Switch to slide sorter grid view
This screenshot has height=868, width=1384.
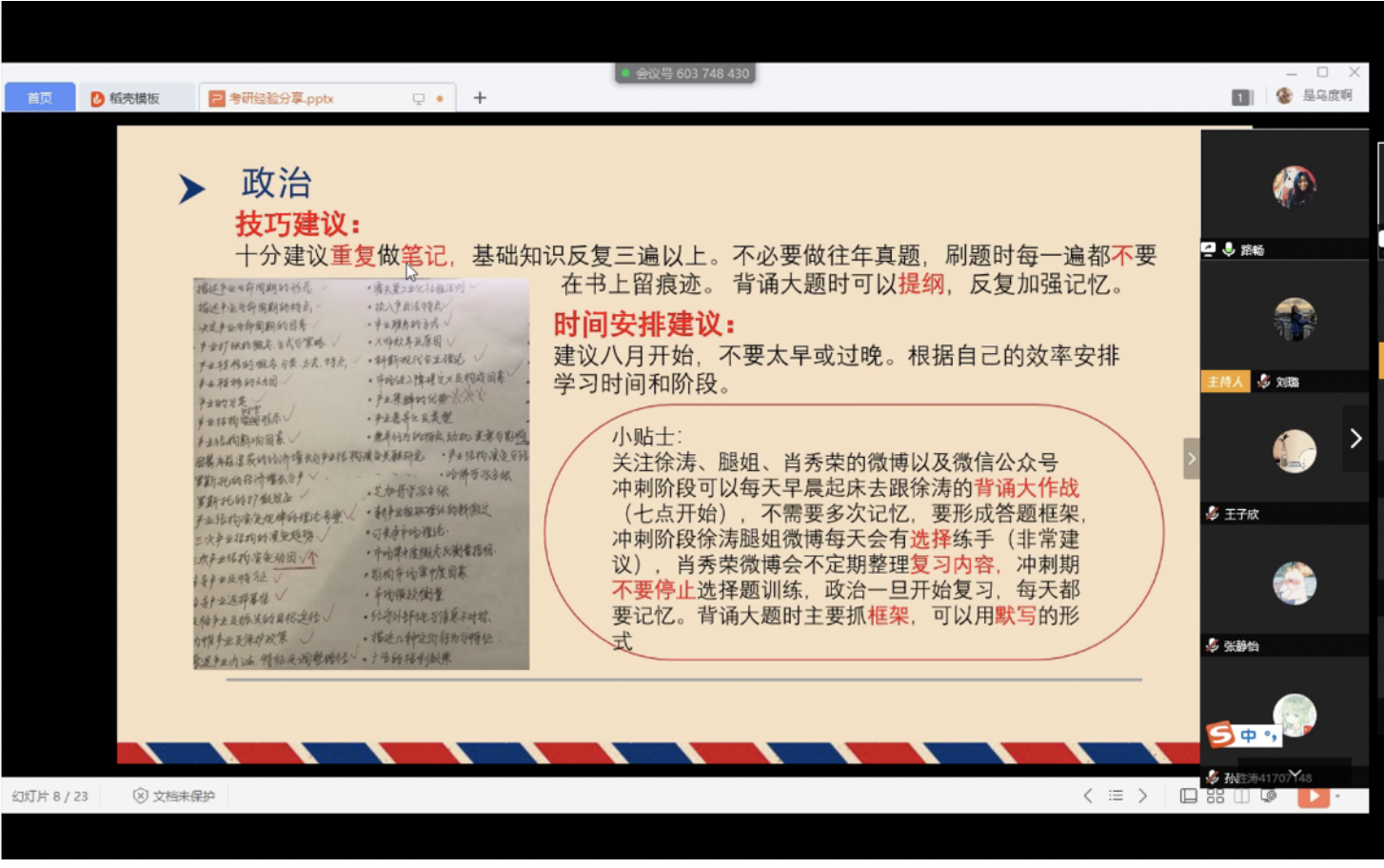pos(1216,796)
